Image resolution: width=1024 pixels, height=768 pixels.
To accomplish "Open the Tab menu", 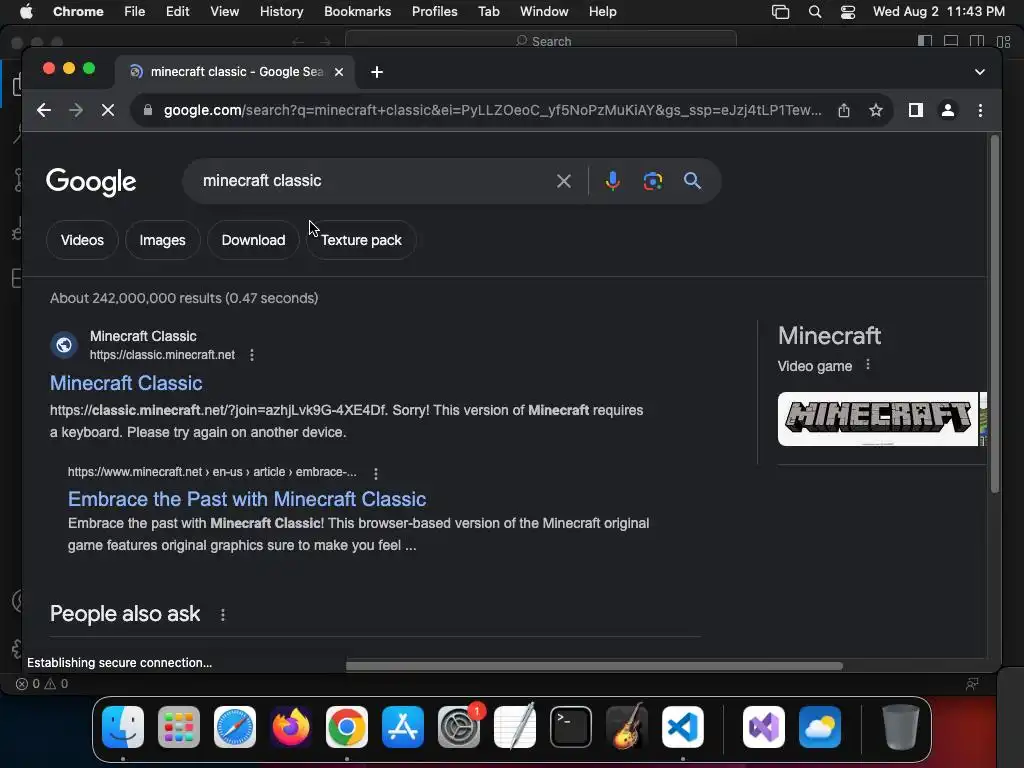I will coord(488,11).
